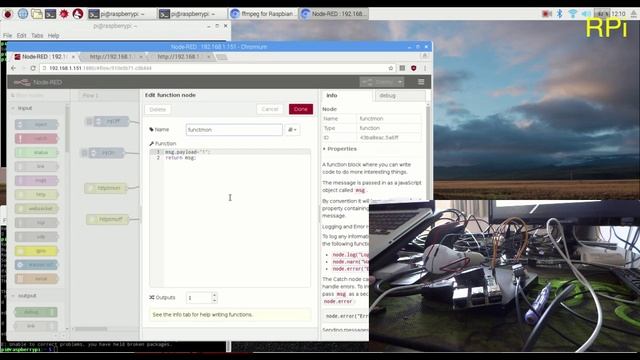The height and width of the screenshot is (360, 640).
Task: Switch to the Node-RED taskbar window
Action: pos(333,14)
